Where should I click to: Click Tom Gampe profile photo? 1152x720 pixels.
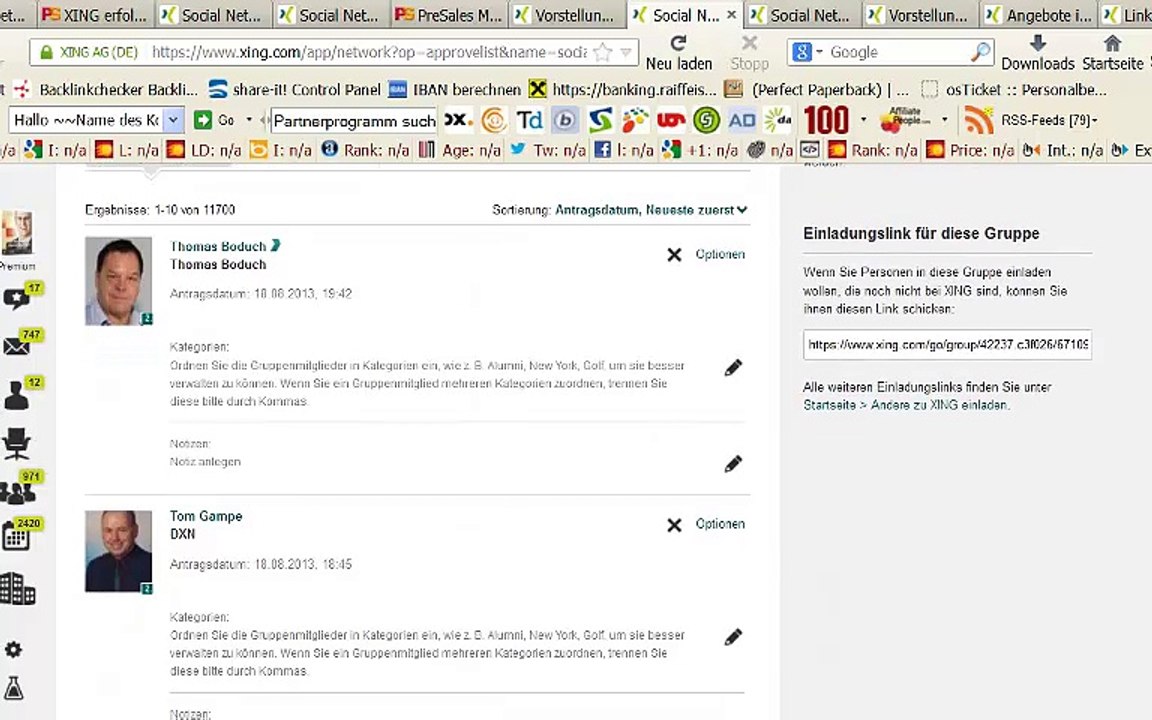(118, 551)
